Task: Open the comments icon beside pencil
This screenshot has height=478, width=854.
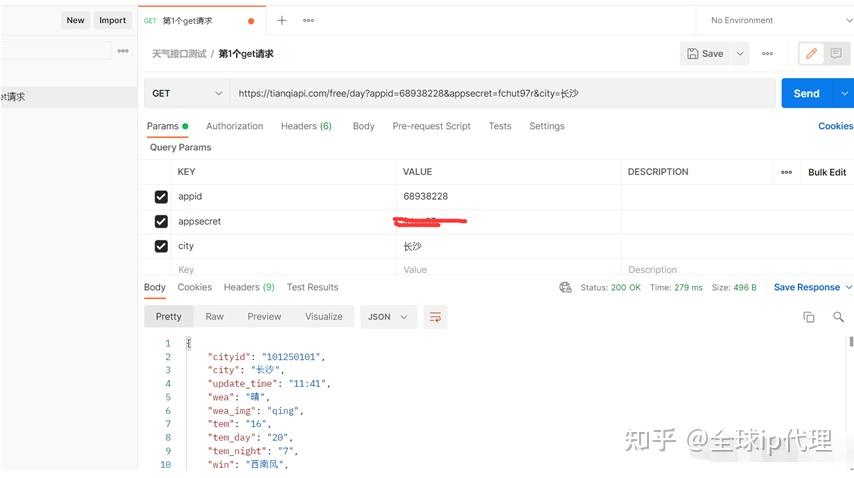Action: (835, 53)
